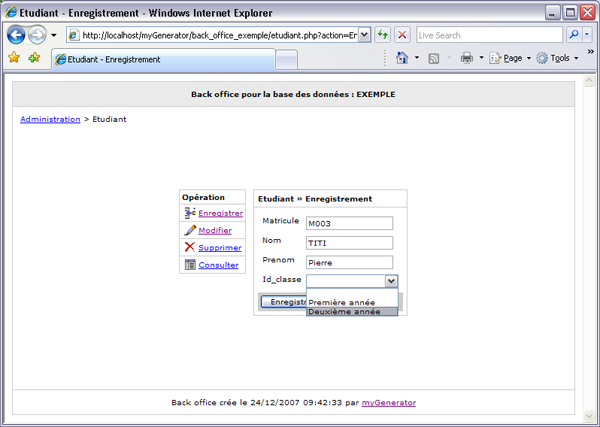
Task: Open the Tools menu dropdown
Action: (x=562, y=58)
